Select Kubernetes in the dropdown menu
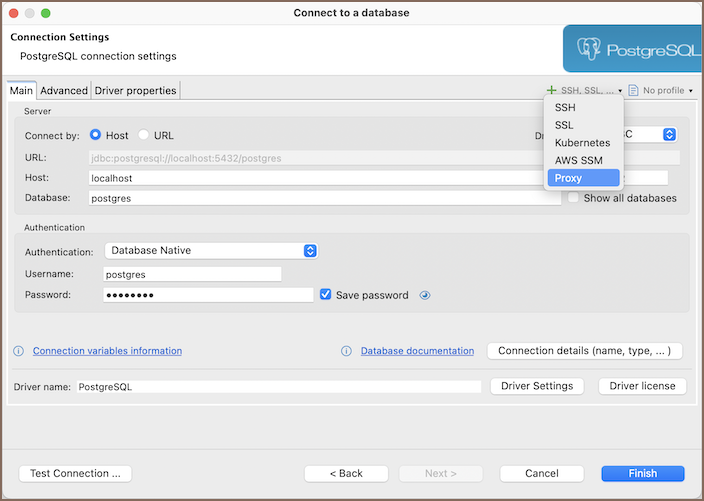The image size is (704, 501). (582, 143)
